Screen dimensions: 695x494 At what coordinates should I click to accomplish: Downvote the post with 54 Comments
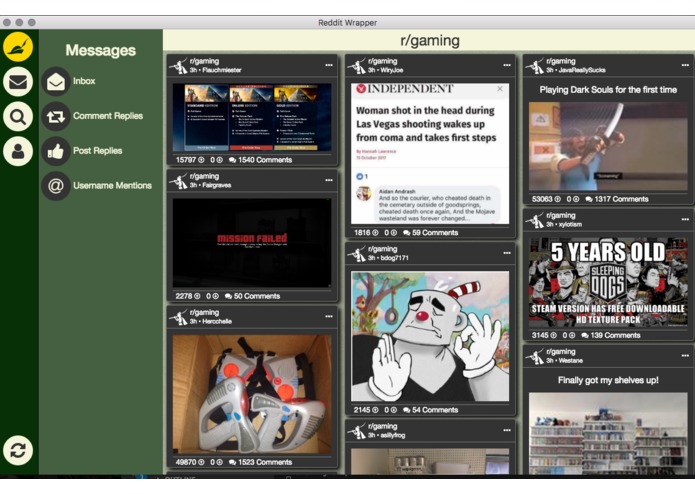coord(394,410)
